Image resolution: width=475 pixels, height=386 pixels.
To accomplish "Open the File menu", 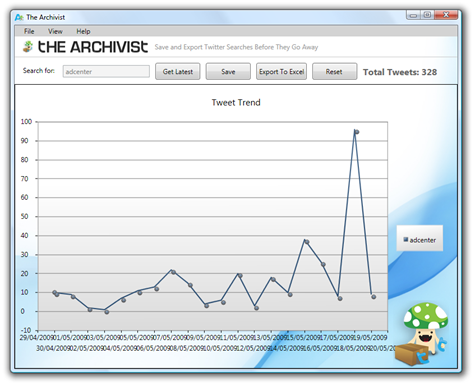I will pyautogui.click(x=29, y=31).
